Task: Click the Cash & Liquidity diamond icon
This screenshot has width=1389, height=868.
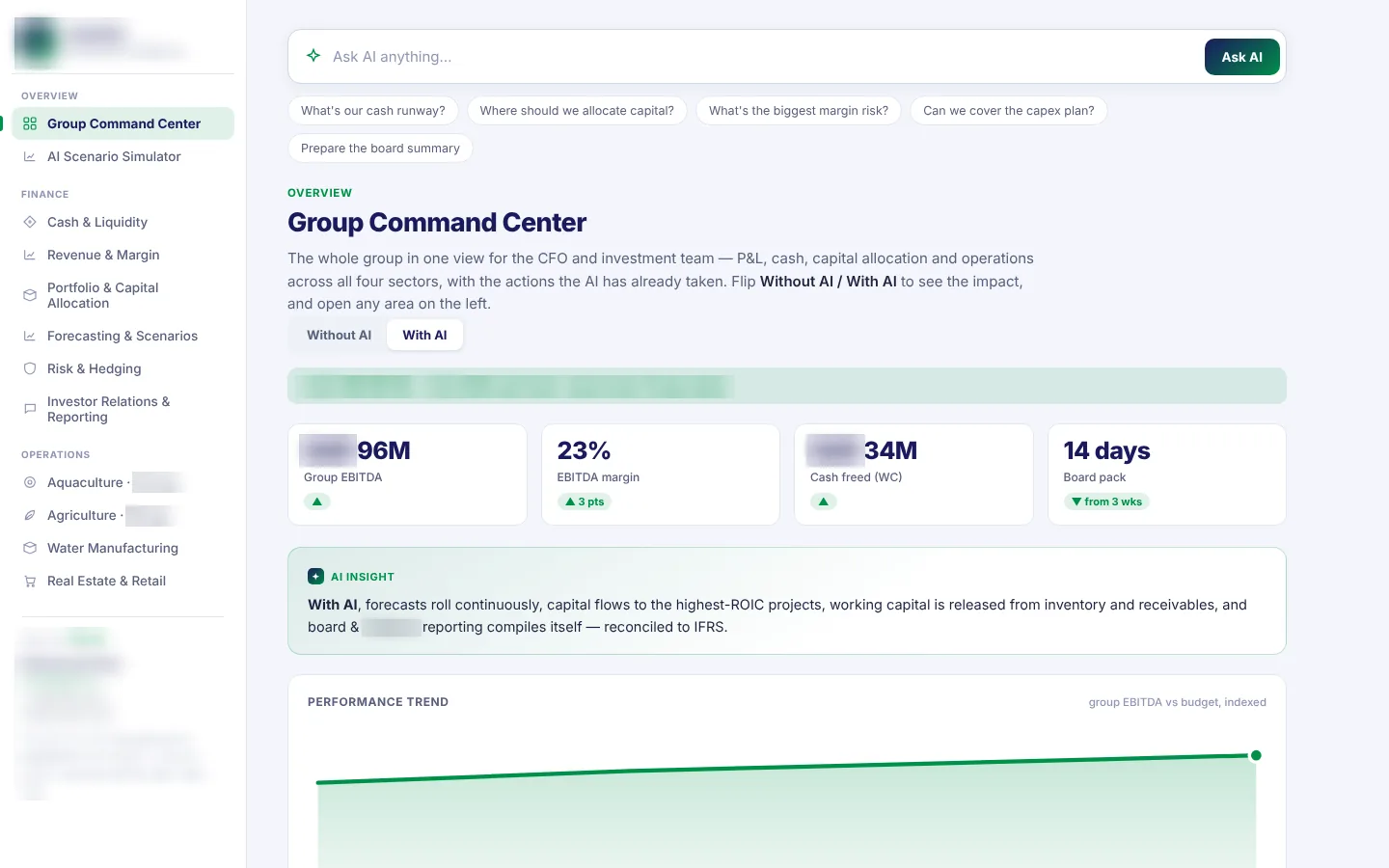Action: click(30, 222)
